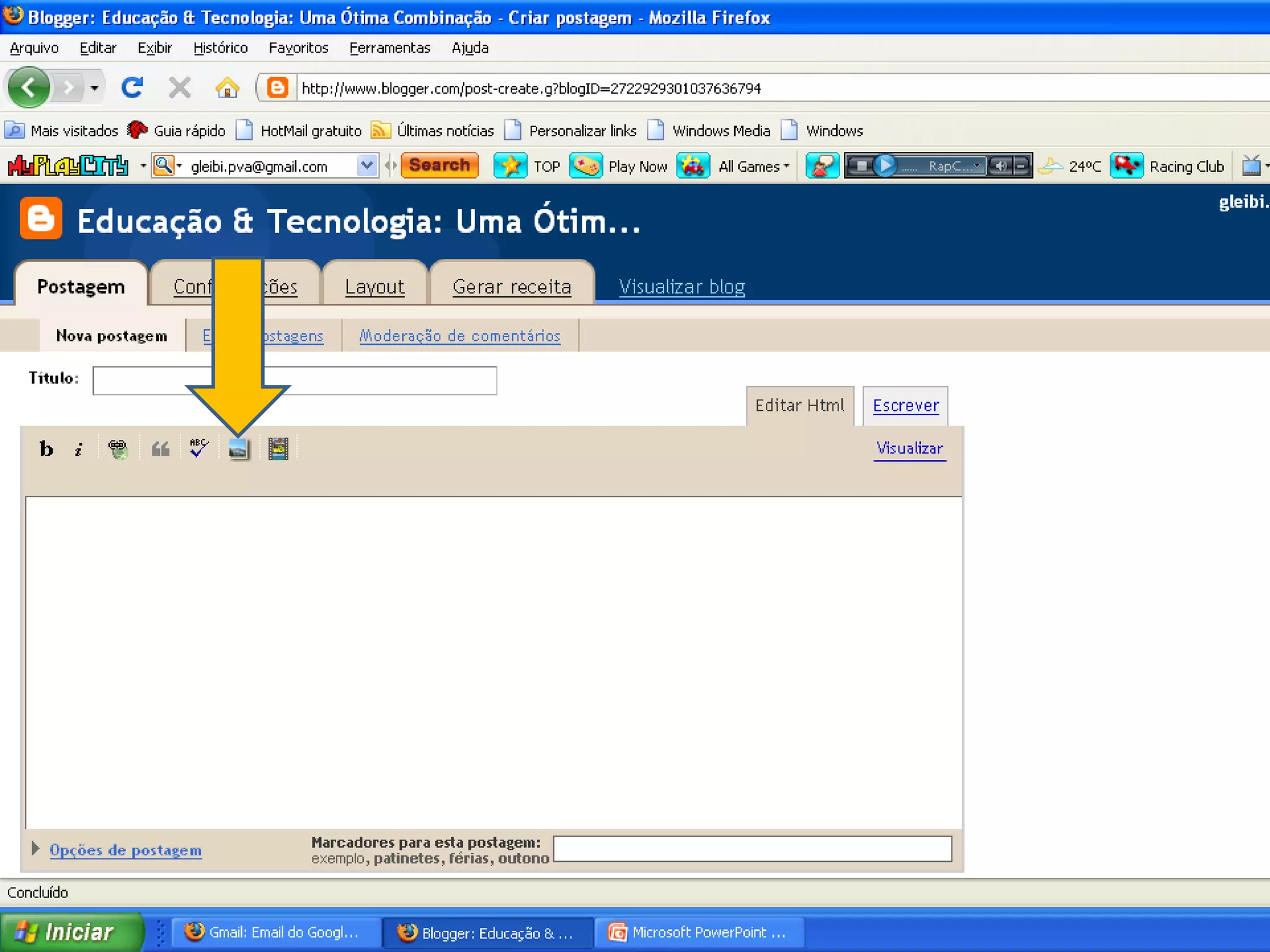1270x952 pixels.
Task: Click the orange Search button
Action: click(440, 165)
